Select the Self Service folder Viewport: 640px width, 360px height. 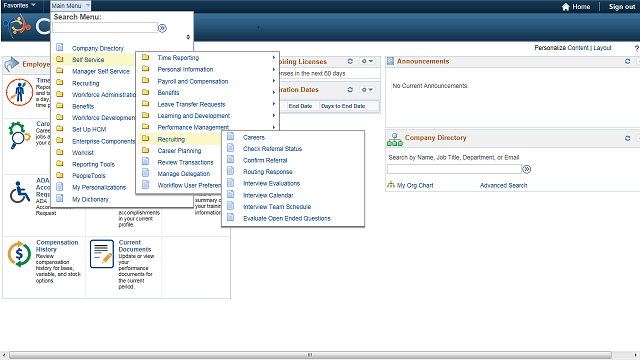pyautogui.click(x=88, y=60)
